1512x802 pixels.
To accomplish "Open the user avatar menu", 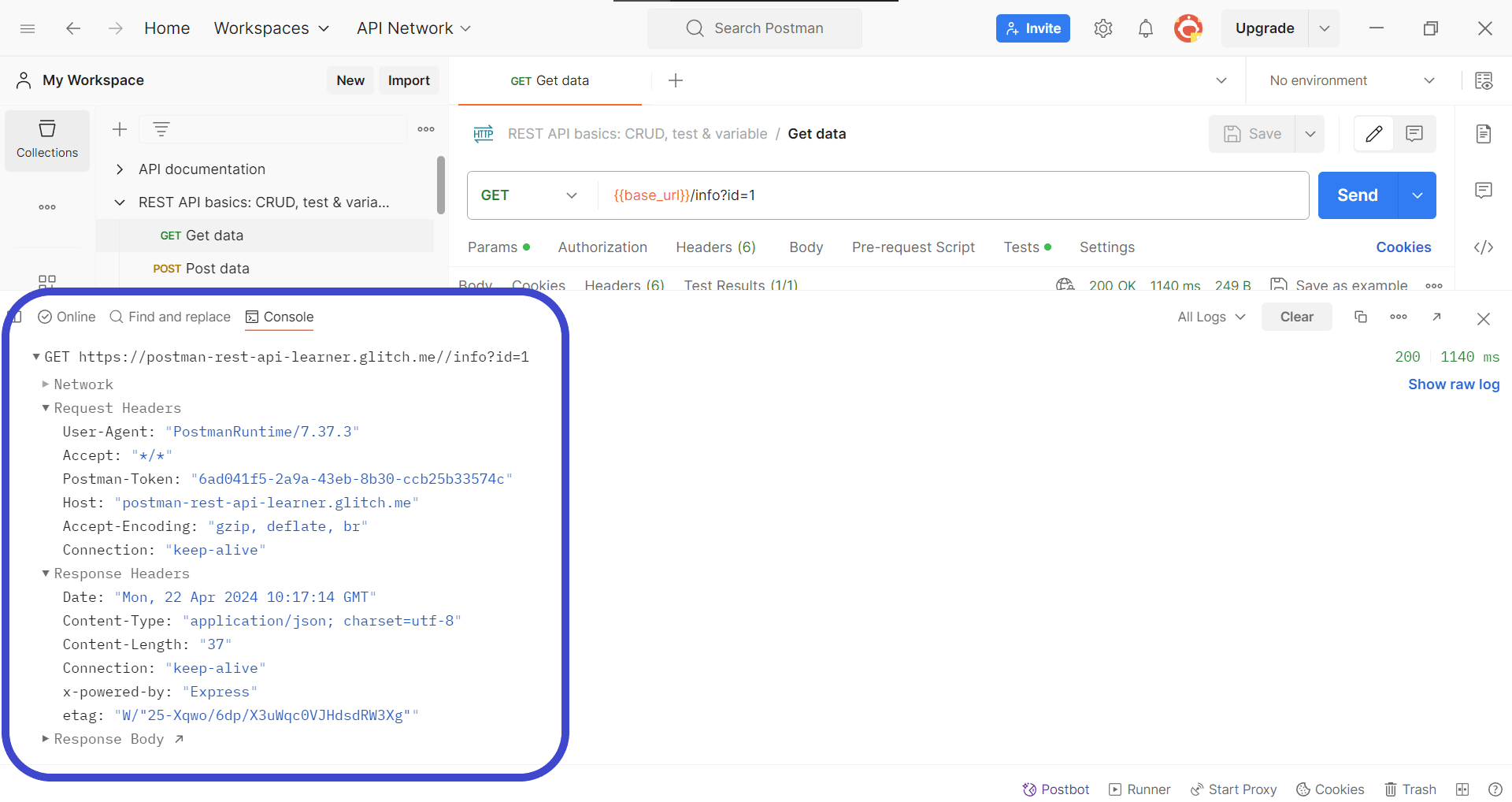I will pos(1188,28).
